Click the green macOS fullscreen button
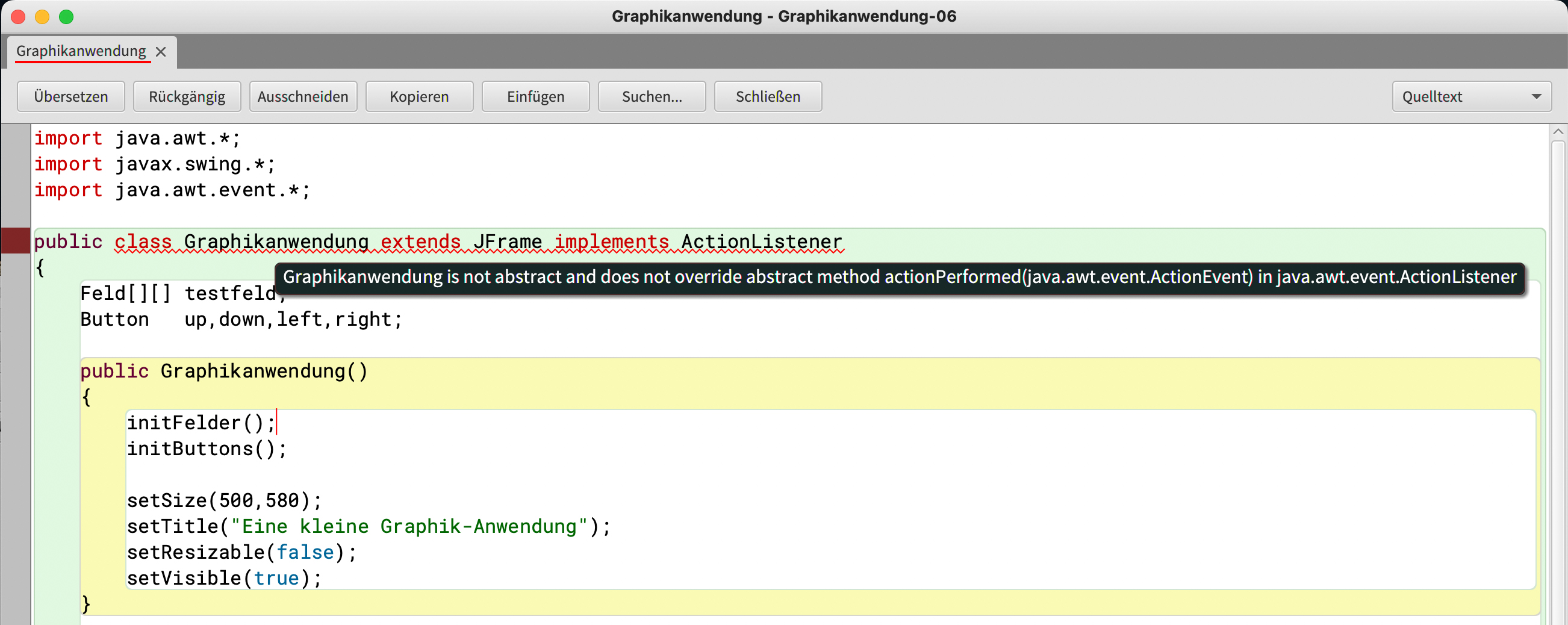 point(66,17)
